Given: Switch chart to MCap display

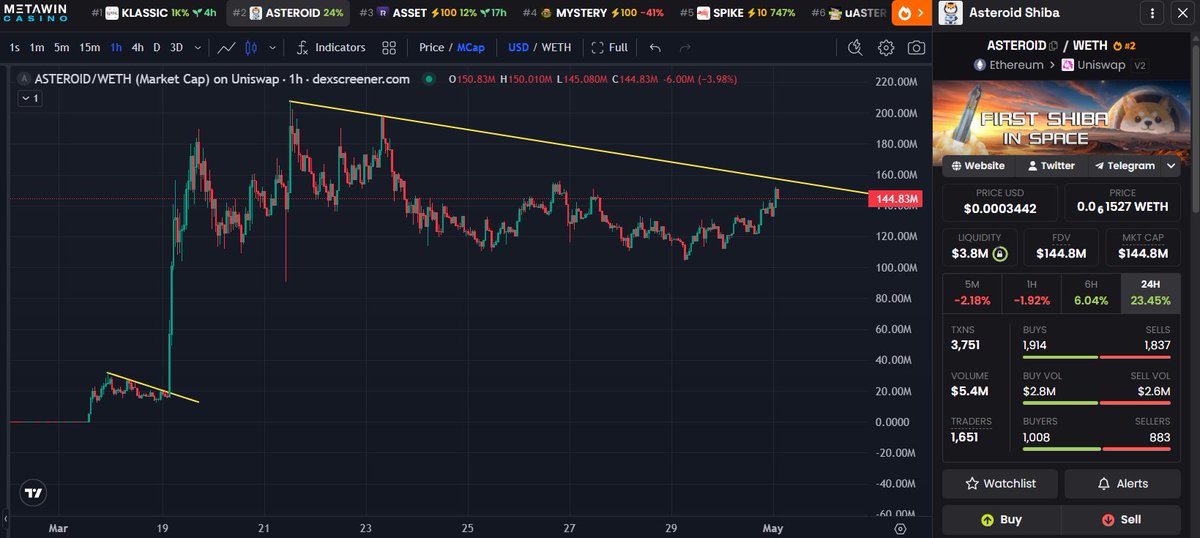Looking at the screenshot, I should click(x=470, y=47).
